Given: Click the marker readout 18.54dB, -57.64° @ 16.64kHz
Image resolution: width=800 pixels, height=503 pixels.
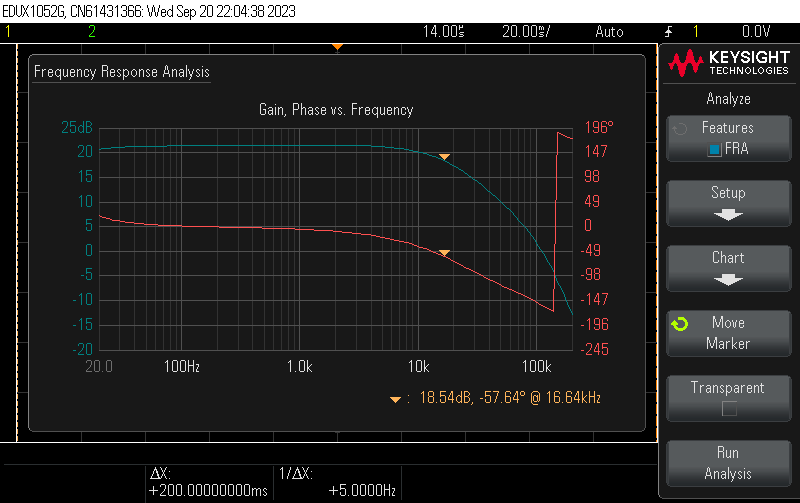Looking at the screenshot, I should pyautogui.click(x=510, y=397).
